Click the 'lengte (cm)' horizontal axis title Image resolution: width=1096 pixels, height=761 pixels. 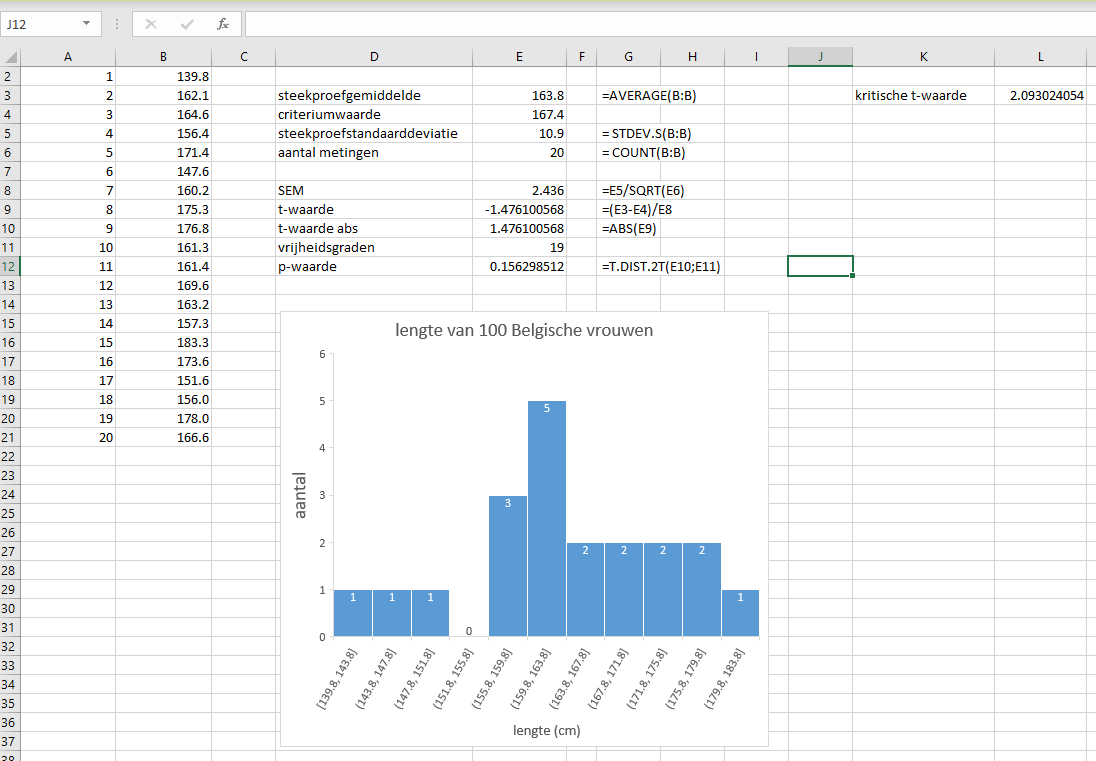547,730
